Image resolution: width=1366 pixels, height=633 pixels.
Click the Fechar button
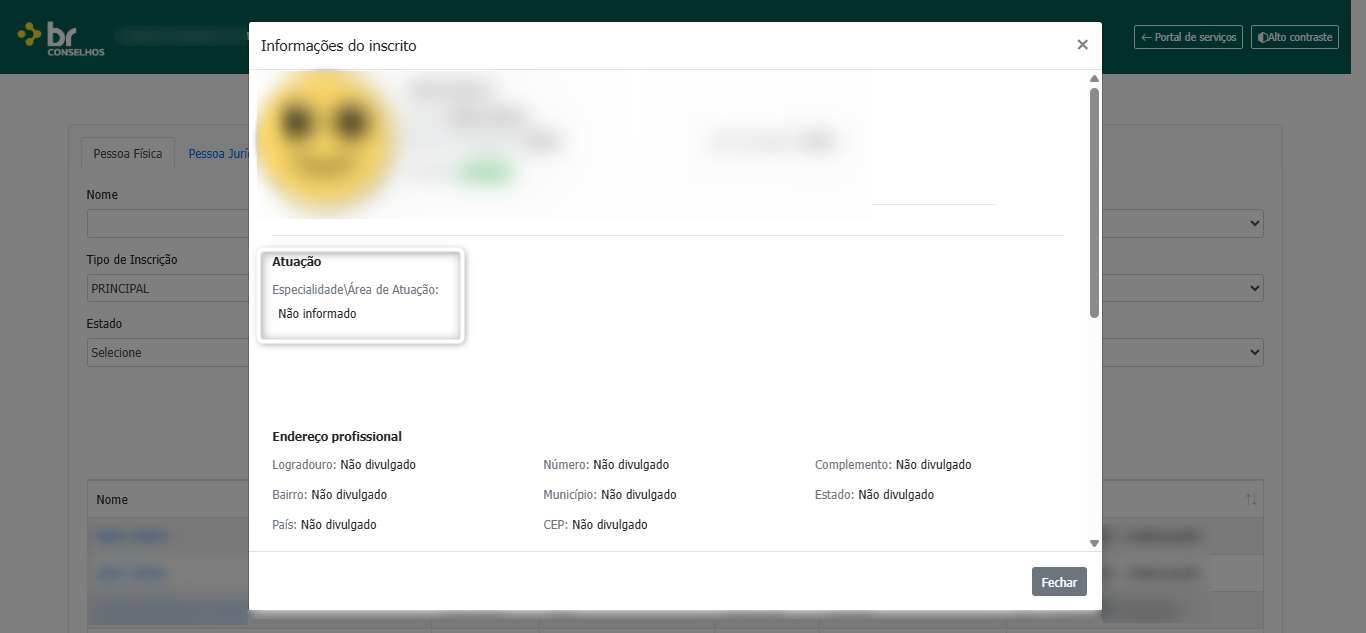pos(1059,582)
